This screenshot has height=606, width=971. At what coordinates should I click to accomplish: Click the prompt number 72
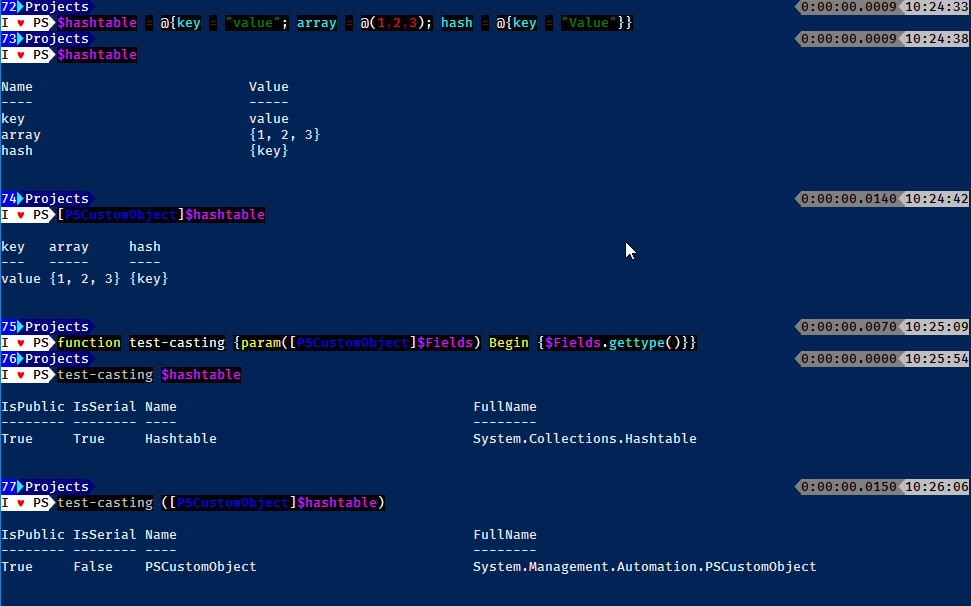tap(9, 7)
